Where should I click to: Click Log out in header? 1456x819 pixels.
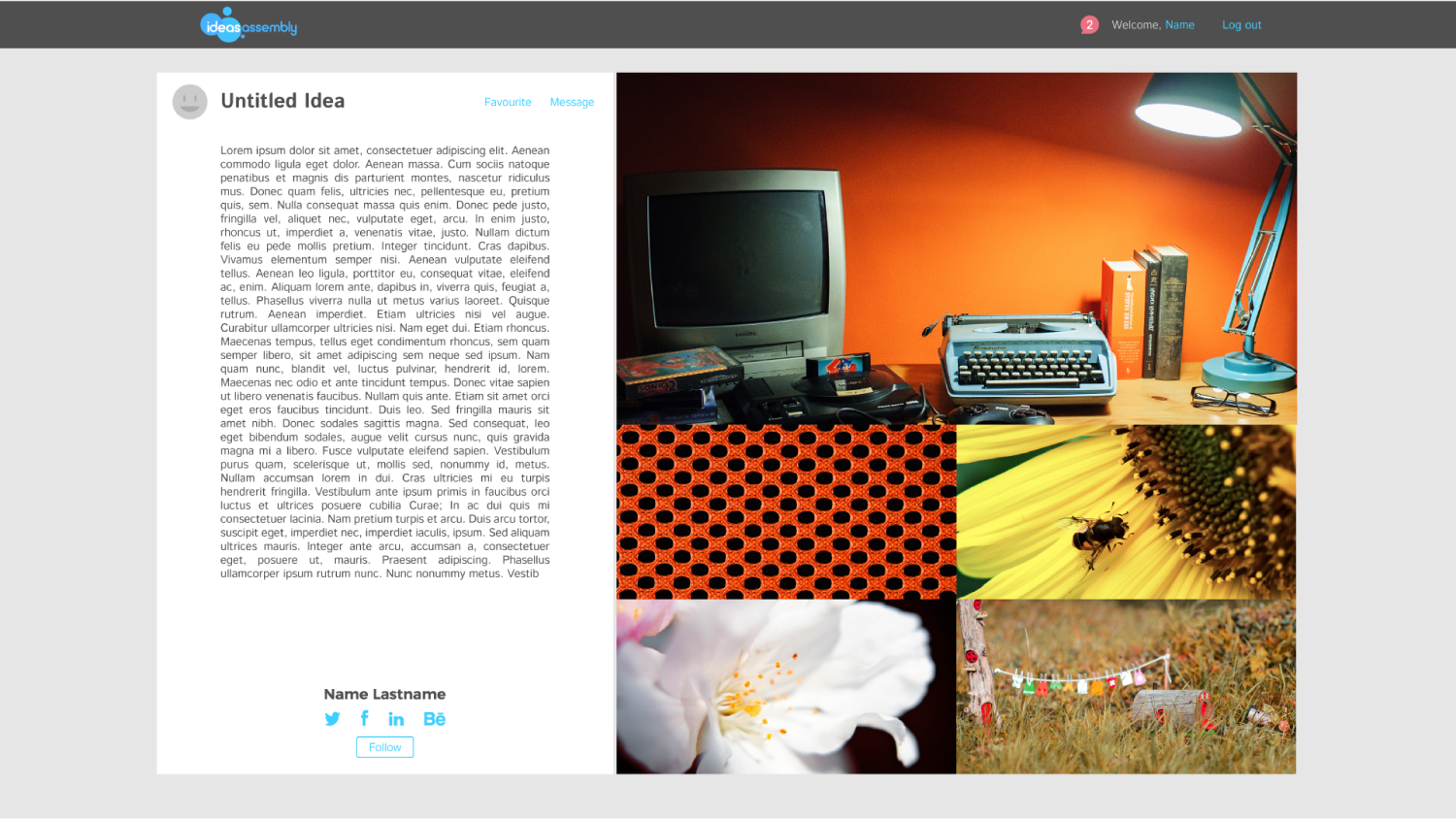tap(1241, 25)
